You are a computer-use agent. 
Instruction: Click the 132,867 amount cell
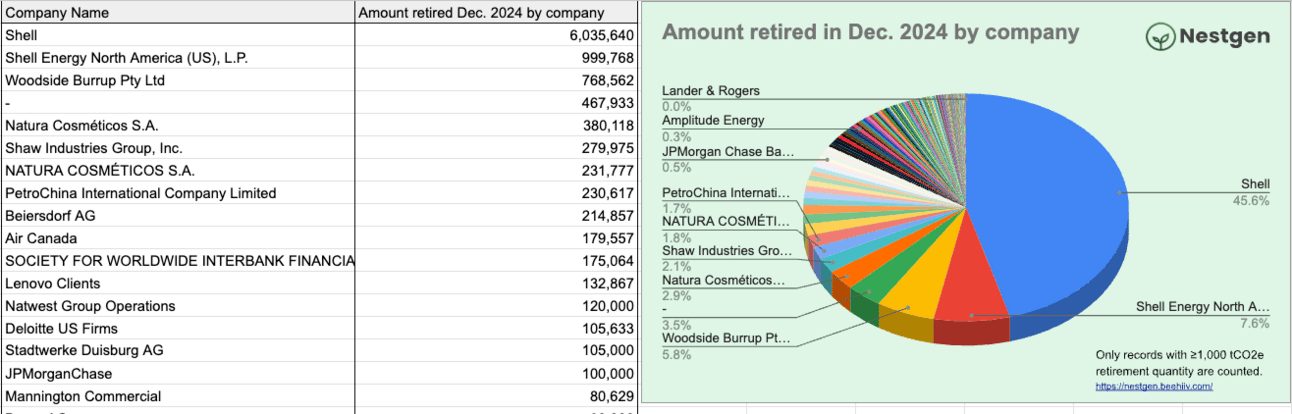[497, 283]
